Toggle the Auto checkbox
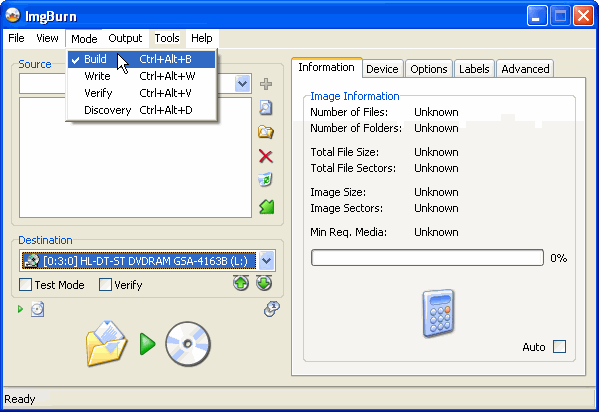Screen dimensions: 599x412 point(560,347)
